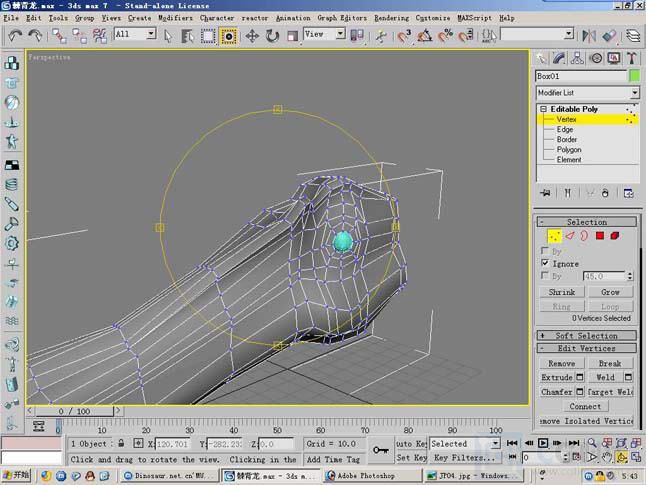This screenshot has width=646, height=485.
Task: Activate Select and Move tool
Action: pos(252,36)
